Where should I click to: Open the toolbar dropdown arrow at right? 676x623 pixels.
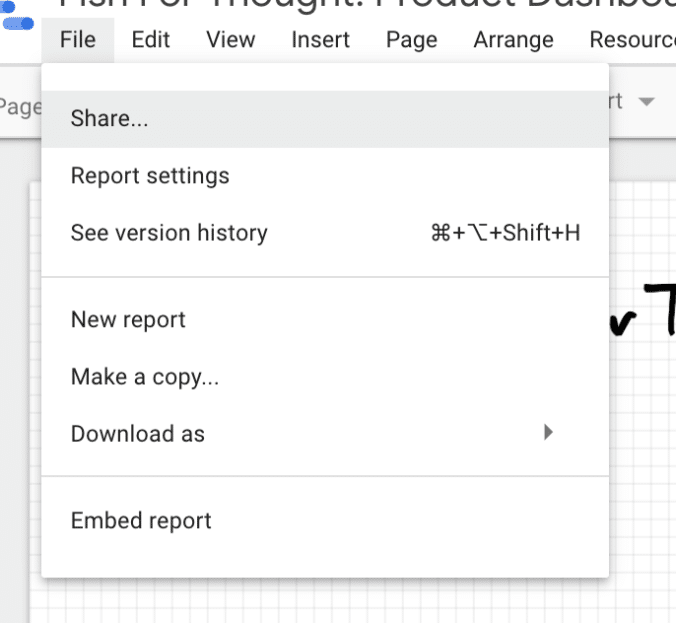(646, 102)
